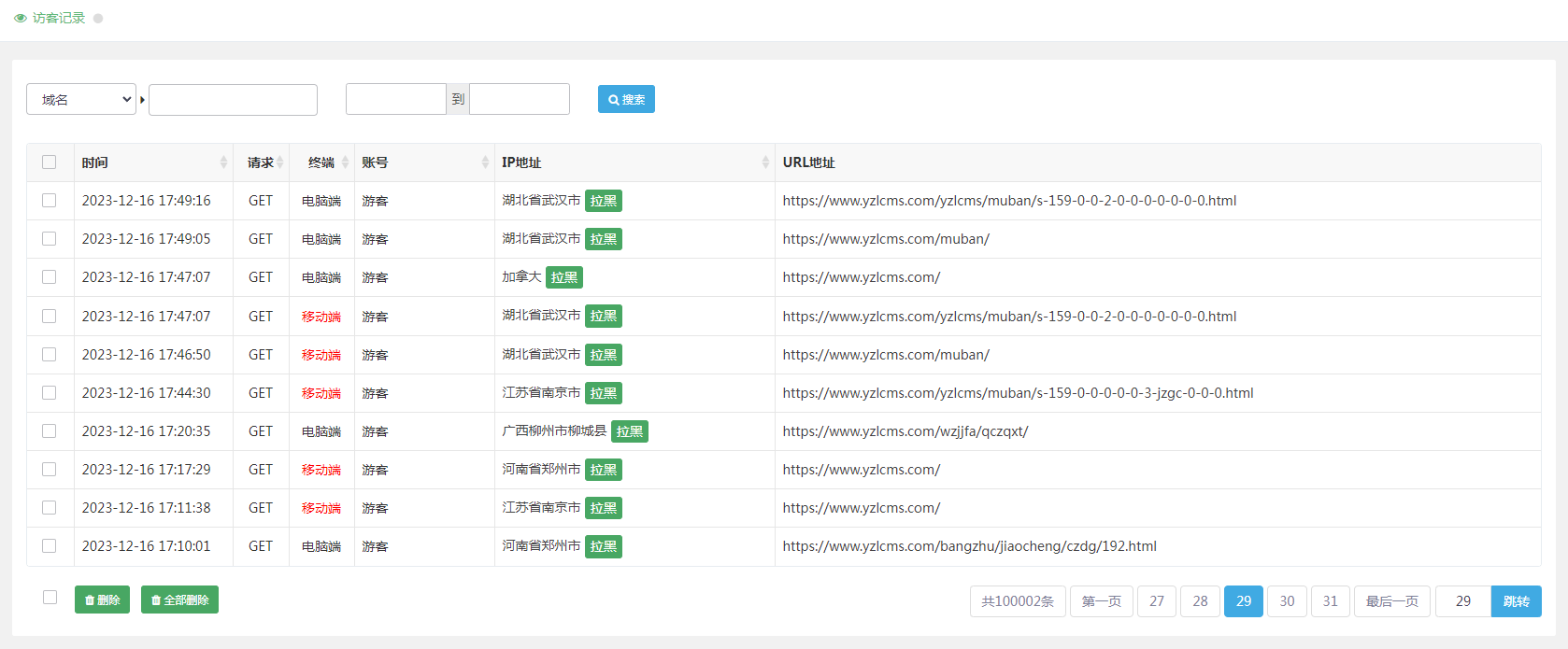The width and height of the screenshot is (1568, 649).
Task: Select the checkbox for 2023-12-16 17:20:35 row
Action: click(x=50, y=431)
